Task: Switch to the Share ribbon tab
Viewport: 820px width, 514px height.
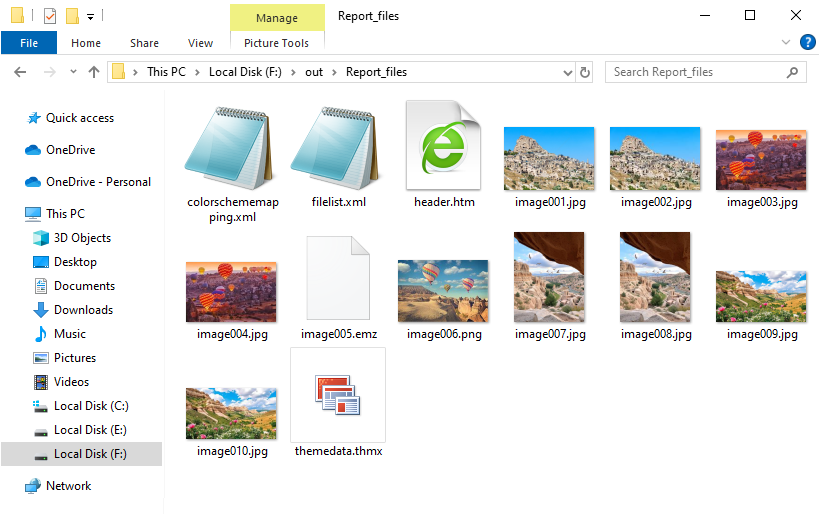Action: tap(144, 43)
